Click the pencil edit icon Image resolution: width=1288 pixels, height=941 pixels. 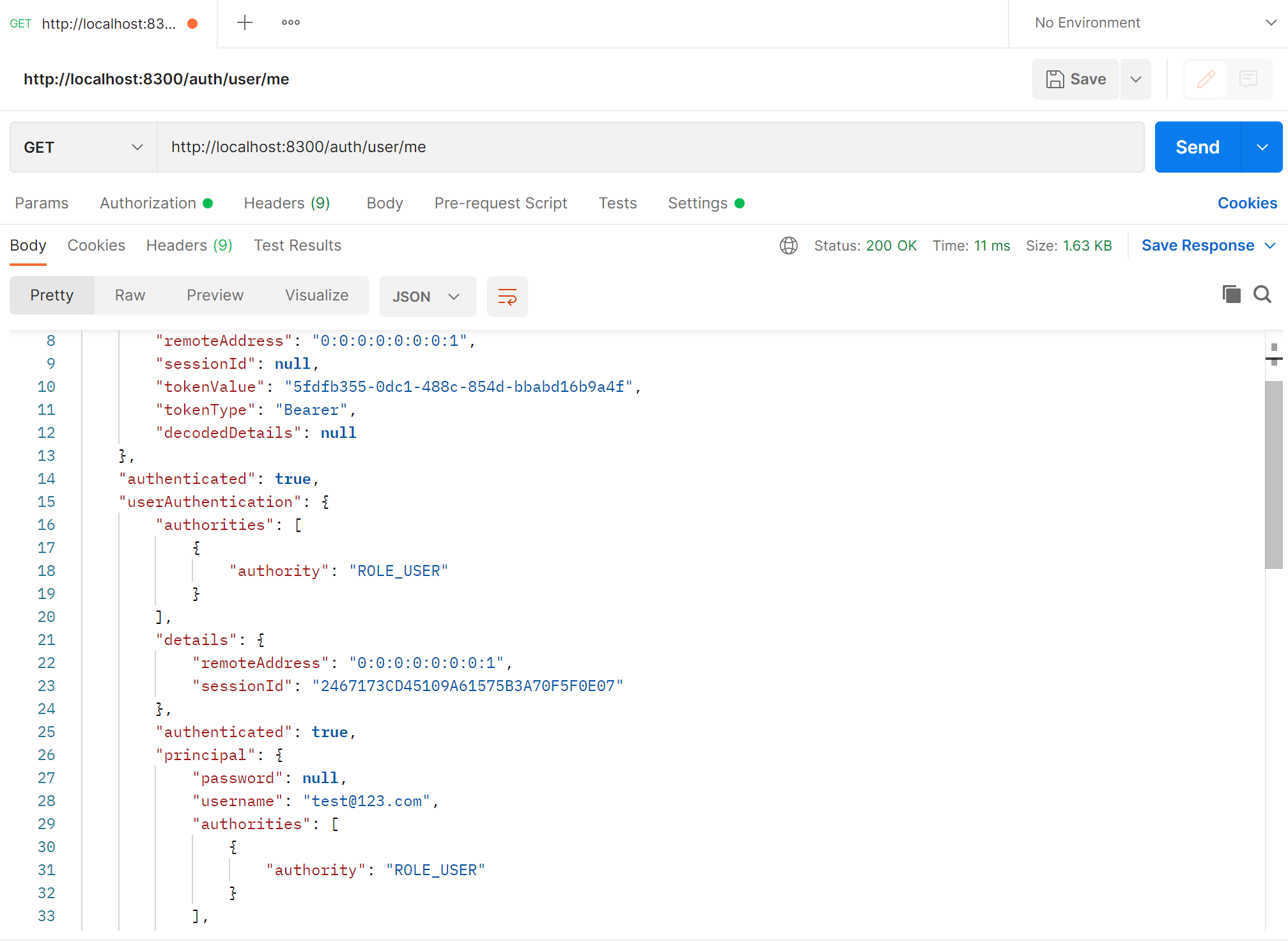pos(1206,79)
